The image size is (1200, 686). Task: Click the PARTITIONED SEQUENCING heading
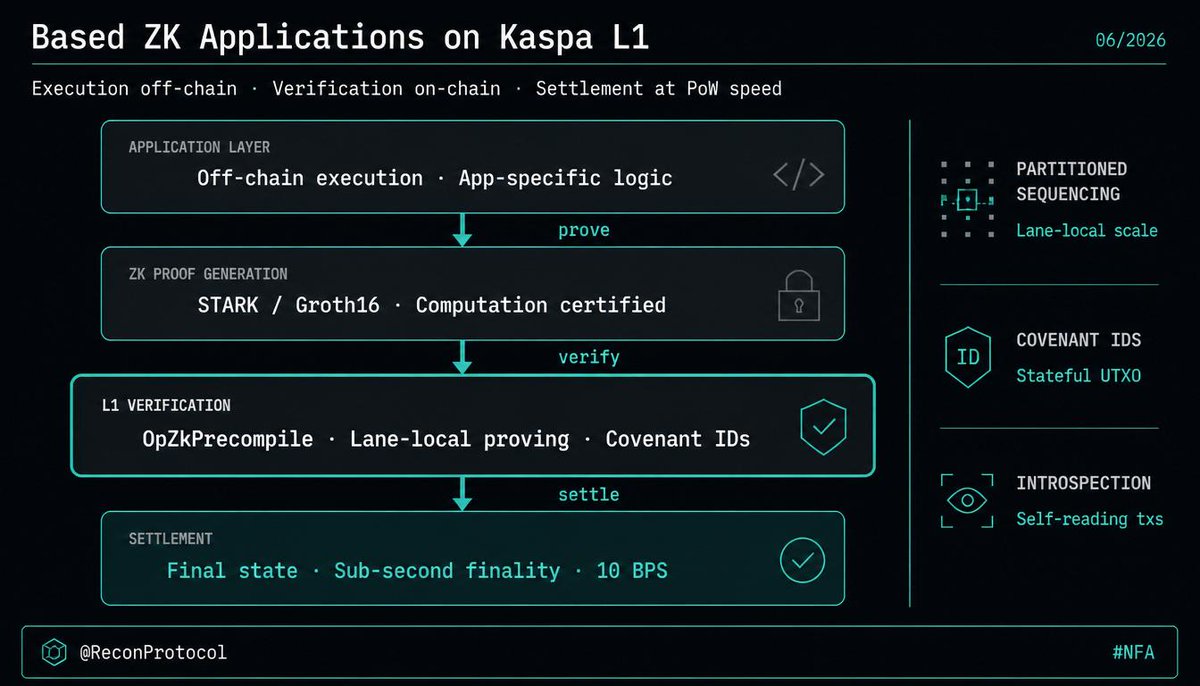pos(1071,181)
